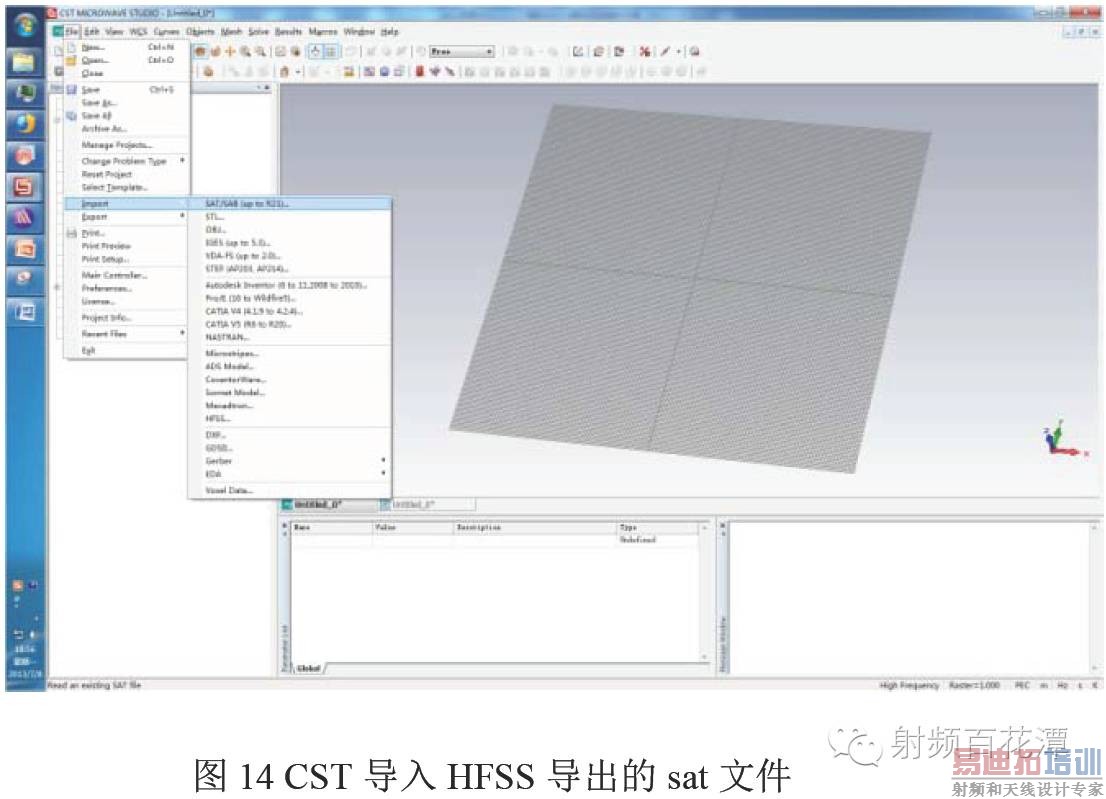Open the WCS menu
The image size is (1106, 799).
tap(138, 32)
